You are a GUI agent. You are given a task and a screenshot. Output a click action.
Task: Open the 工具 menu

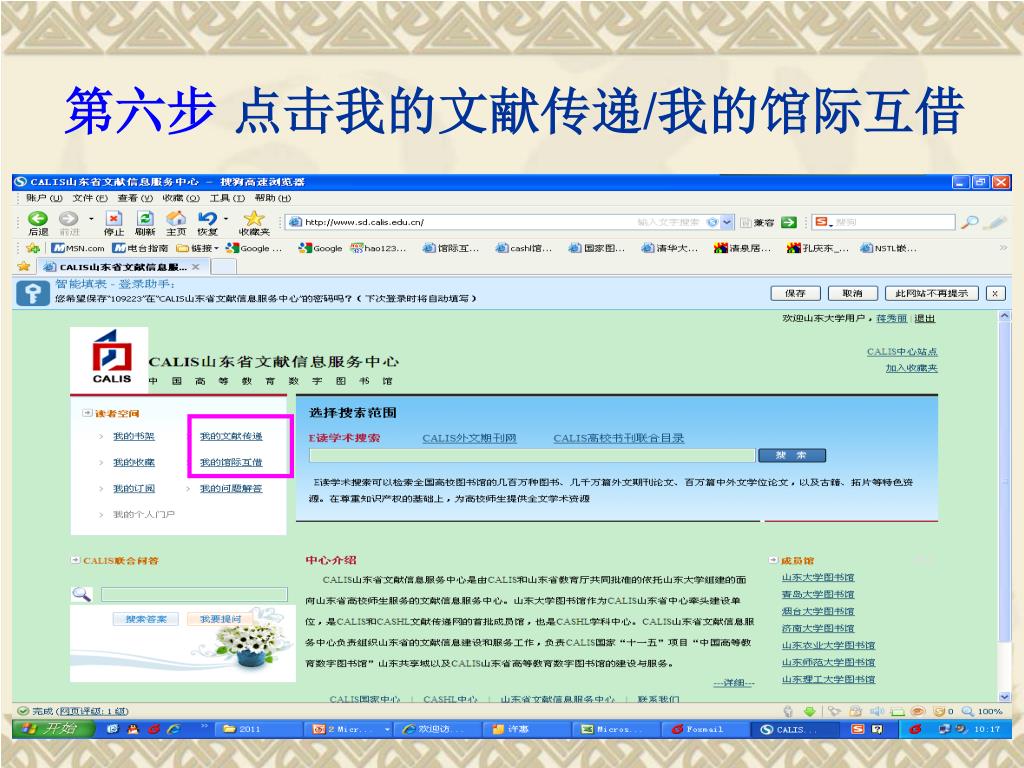pyautogui.click(x=227, y=198)
